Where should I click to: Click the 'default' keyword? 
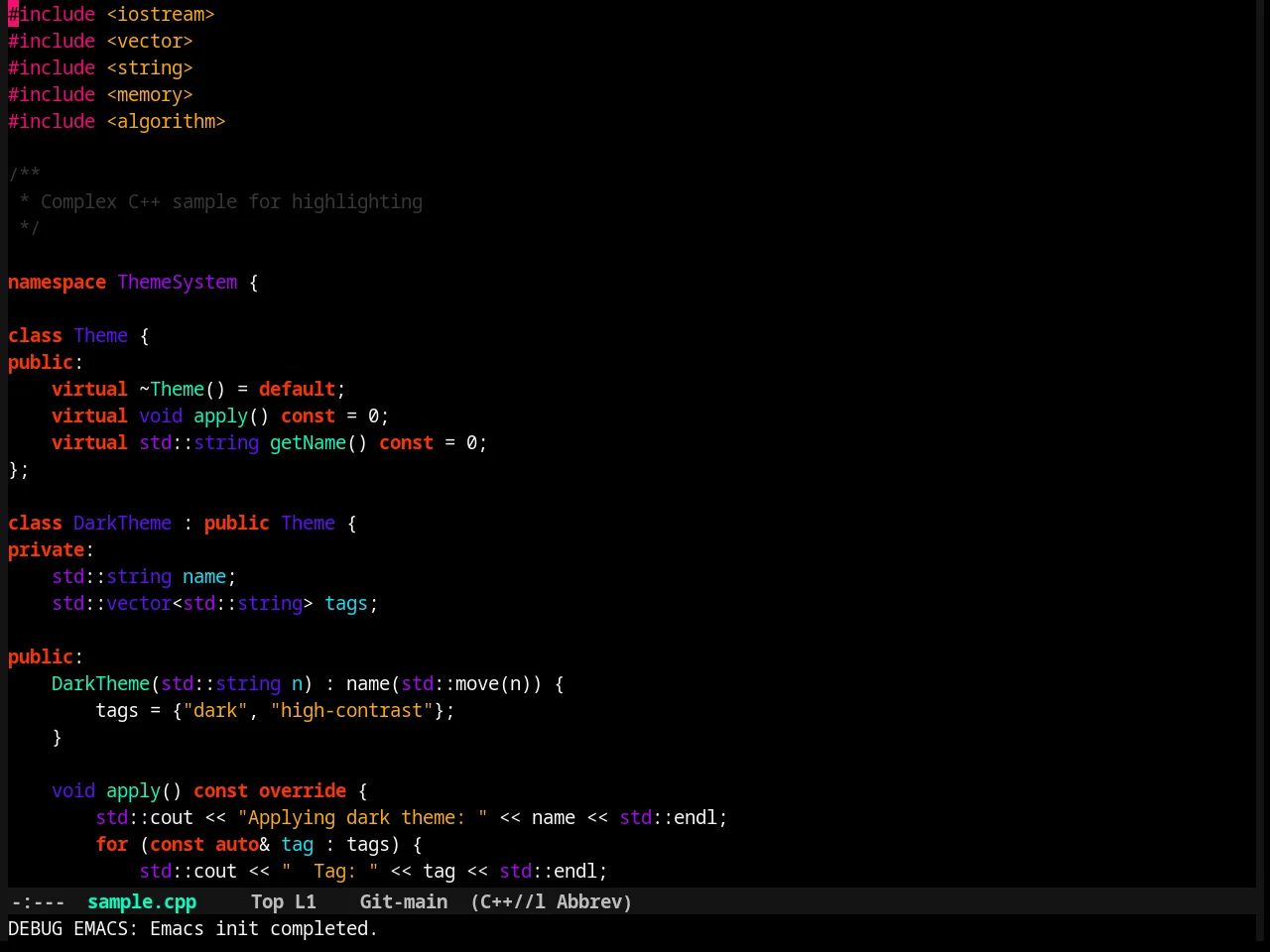click(x=297, y=389)
